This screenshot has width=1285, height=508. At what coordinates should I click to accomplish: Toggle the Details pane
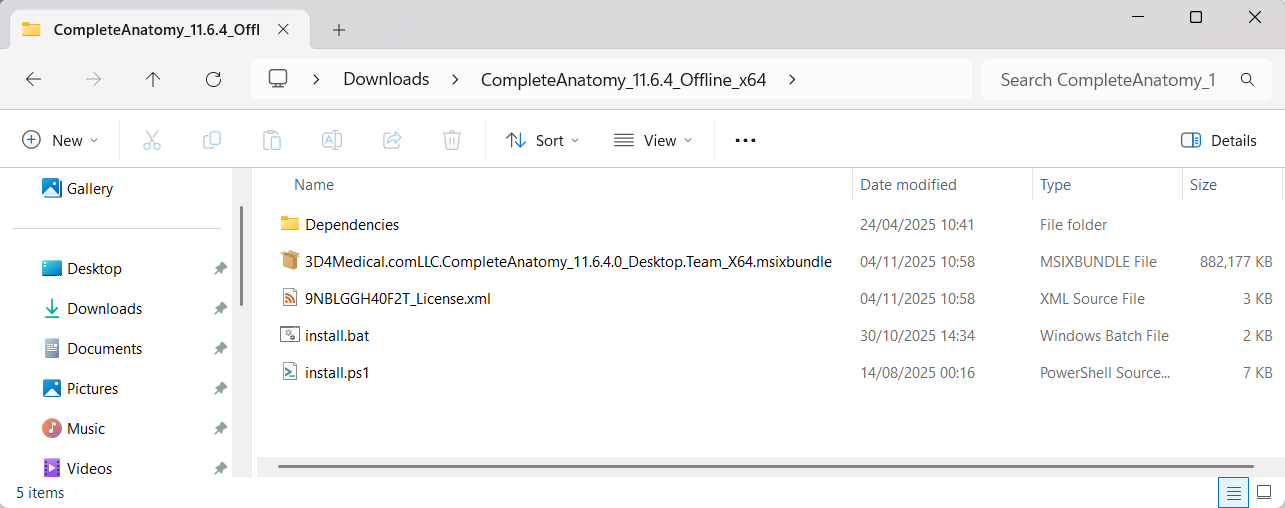point(1218,140)
